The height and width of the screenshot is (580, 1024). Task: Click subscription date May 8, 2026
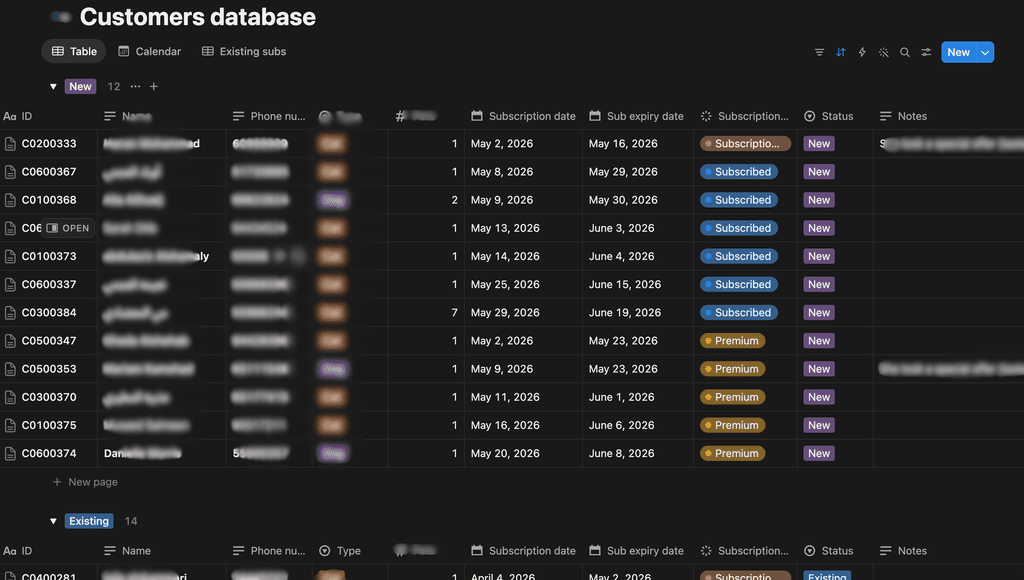pos(502,172)
